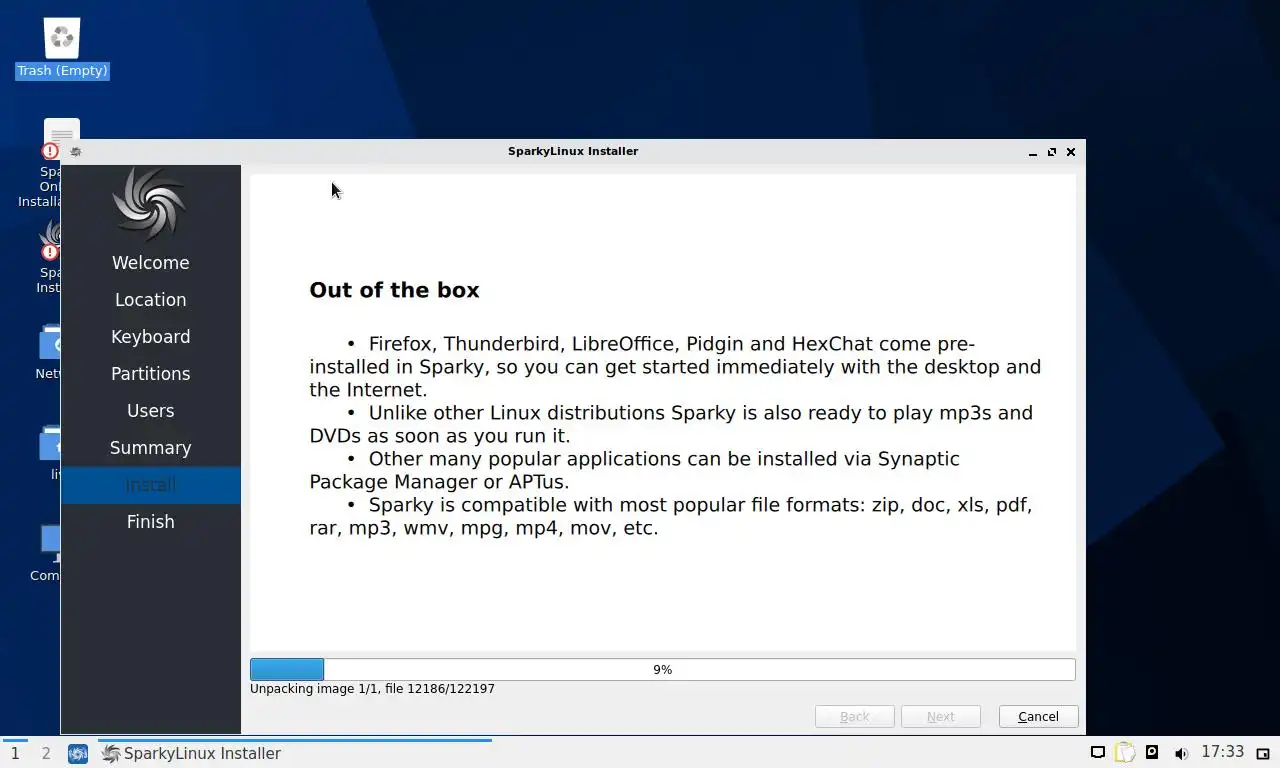Click the bullet text about compatible file formats
The height and width of the screenshot is (768, 1280).
pyautogui.click(x=671, y=516)
